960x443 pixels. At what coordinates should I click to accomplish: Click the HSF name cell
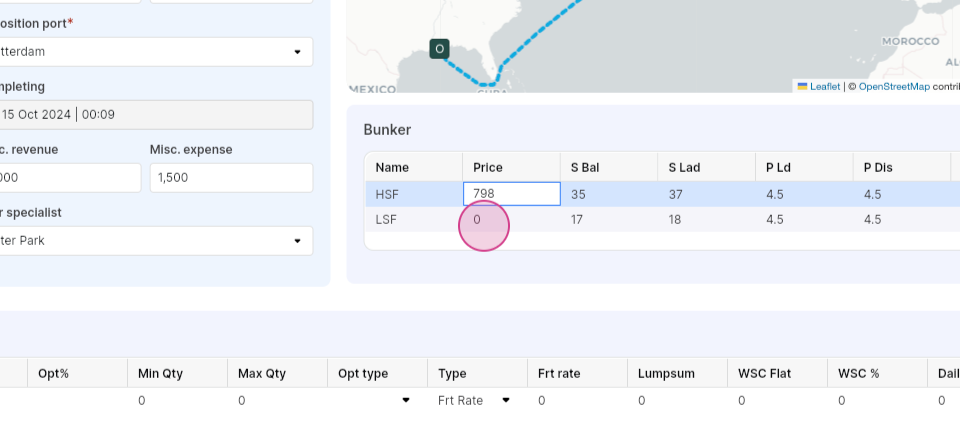pyautogui.click(x=414, y=195)
